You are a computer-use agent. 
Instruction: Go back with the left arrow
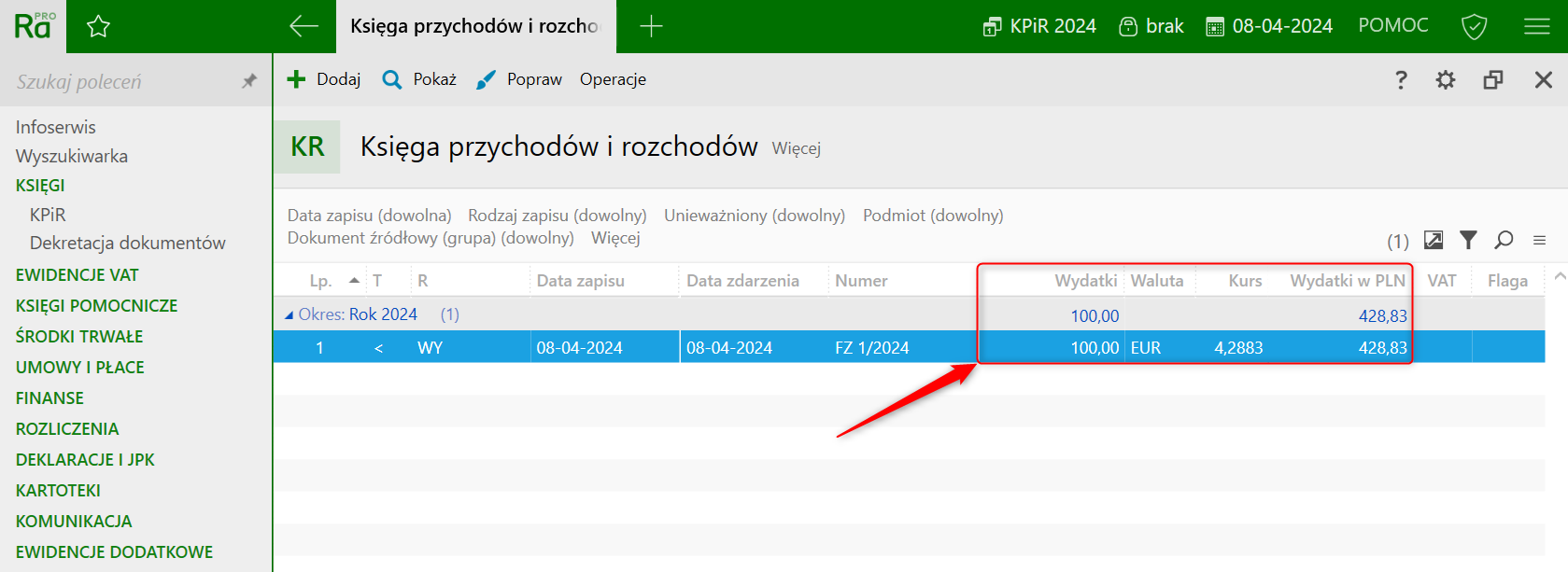(304, 26)
